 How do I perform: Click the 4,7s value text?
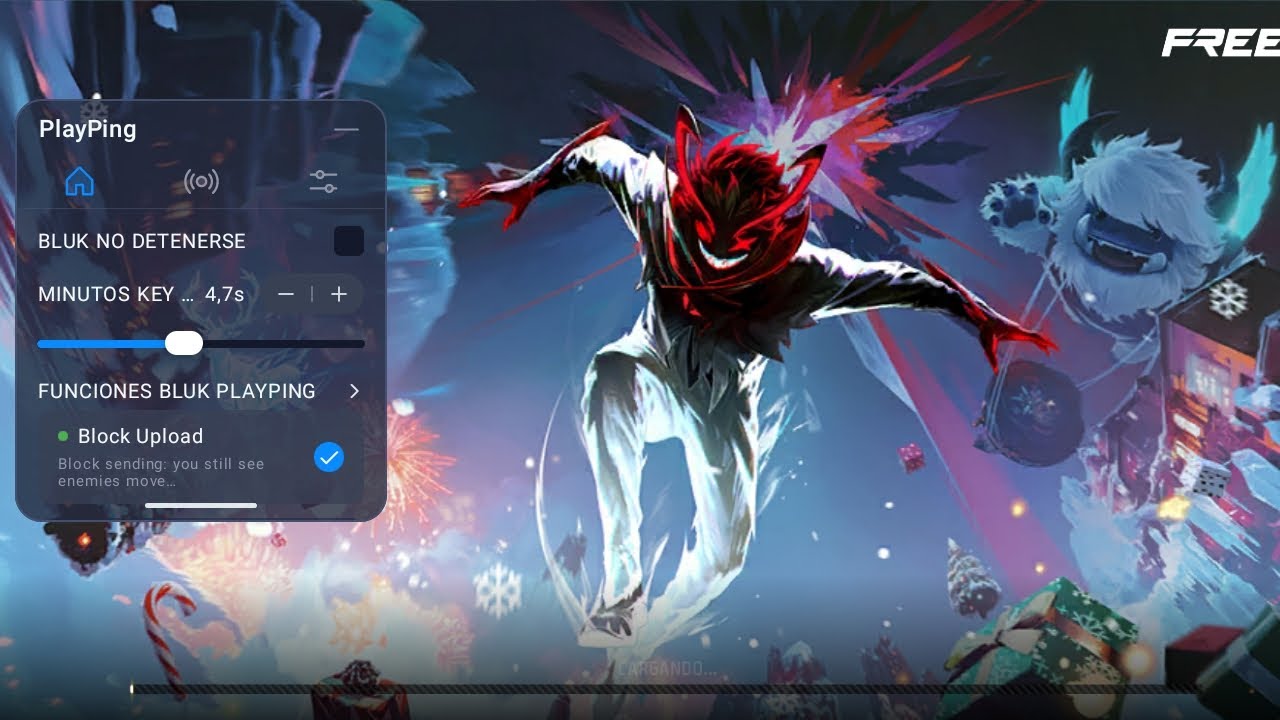point(225,295)
